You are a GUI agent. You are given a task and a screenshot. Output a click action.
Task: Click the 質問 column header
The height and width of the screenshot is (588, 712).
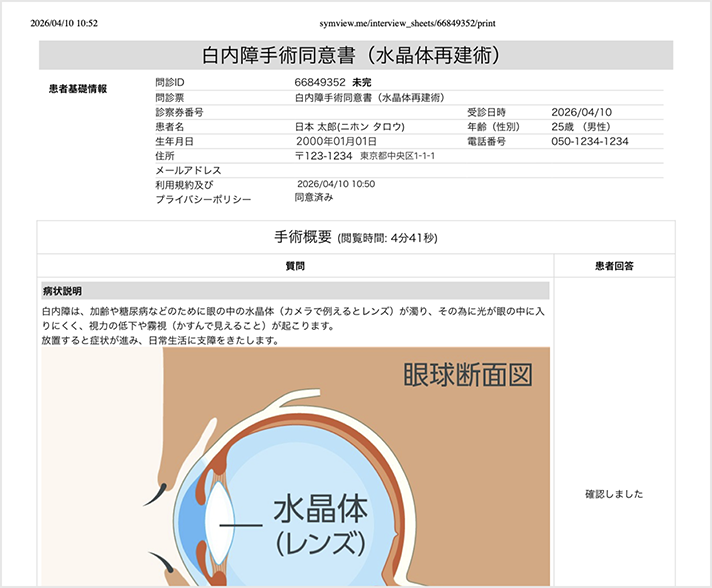(x=295, y=266)
